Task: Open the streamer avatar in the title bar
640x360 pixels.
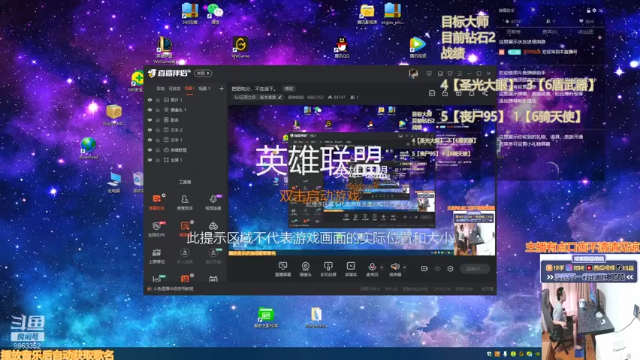Action: [413, 73]
